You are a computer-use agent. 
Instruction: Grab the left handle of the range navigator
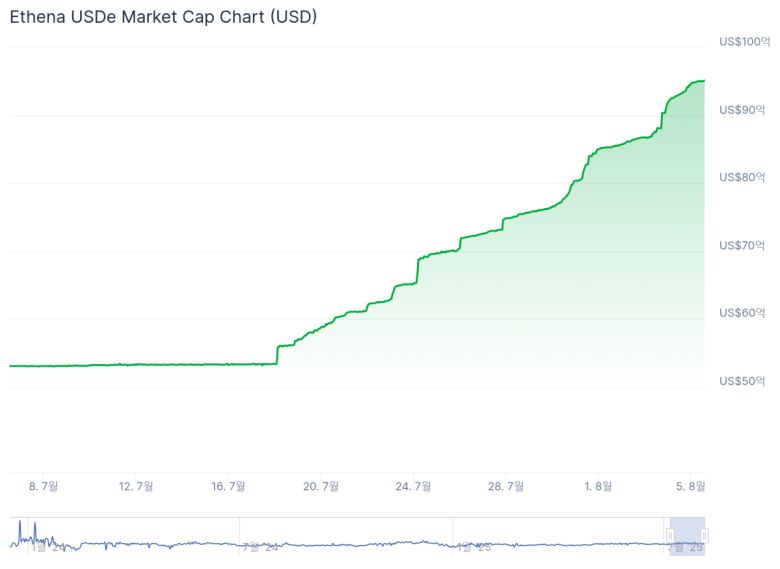[670, 535]
